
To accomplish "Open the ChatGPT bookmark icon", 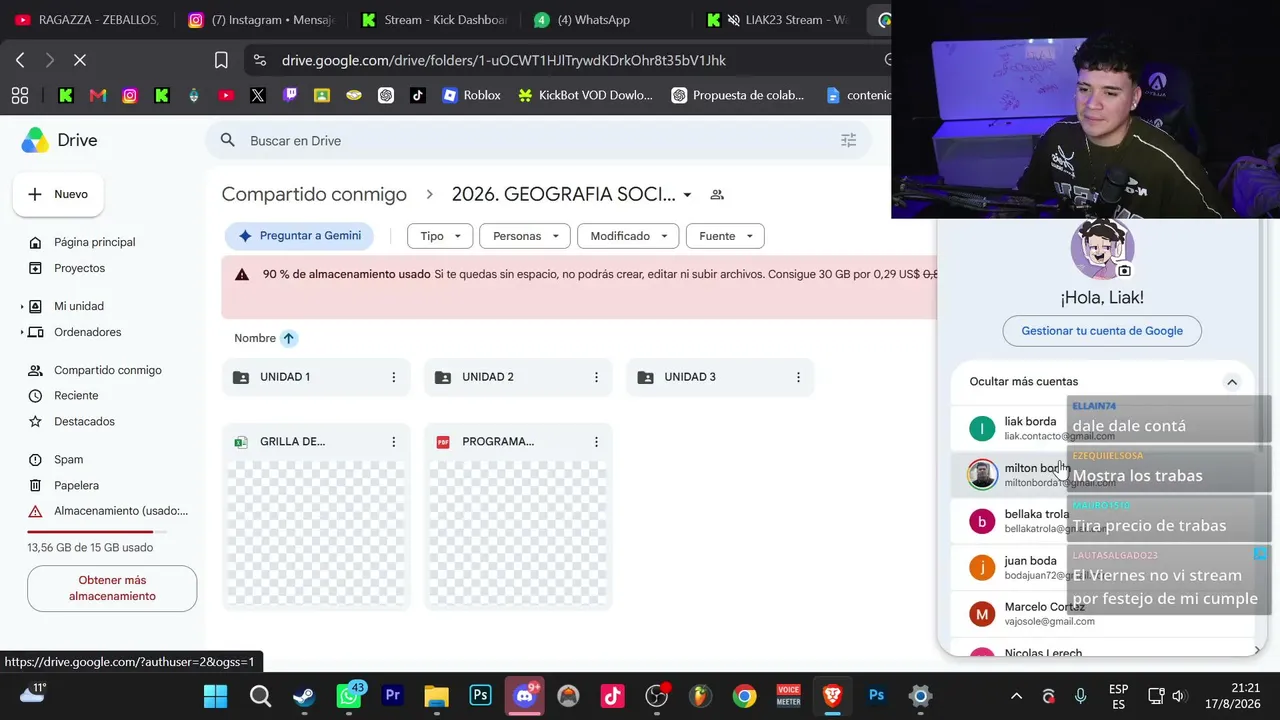I will 386,95.
